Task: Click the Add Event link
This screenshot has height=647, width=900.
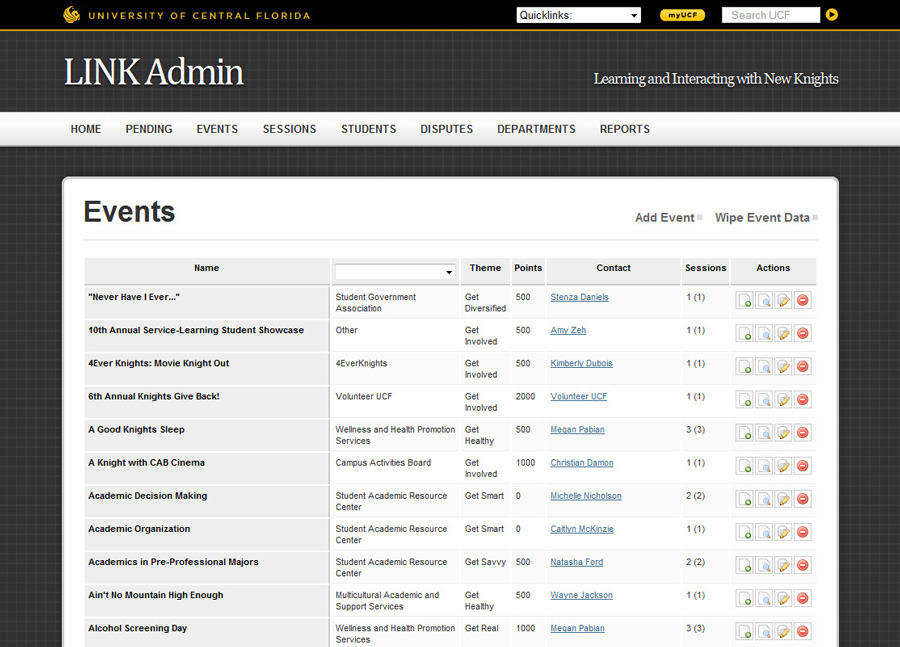Action: (x=664, y=218)
